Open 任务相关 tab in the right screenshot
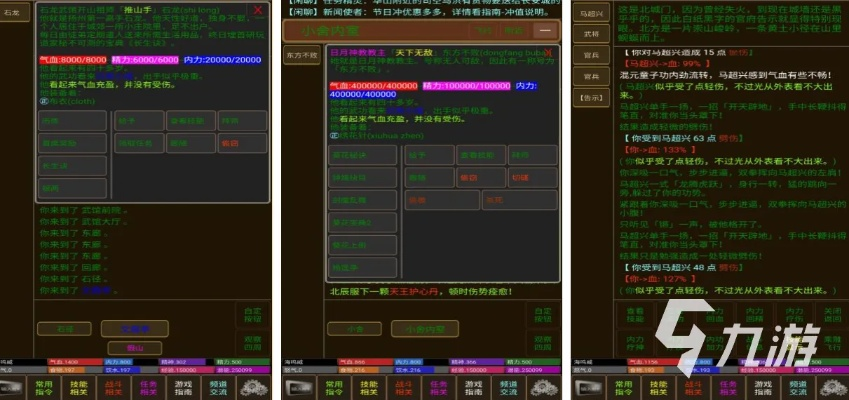The height and width of the screenshot is (400, 849). [x=728, y=388]
